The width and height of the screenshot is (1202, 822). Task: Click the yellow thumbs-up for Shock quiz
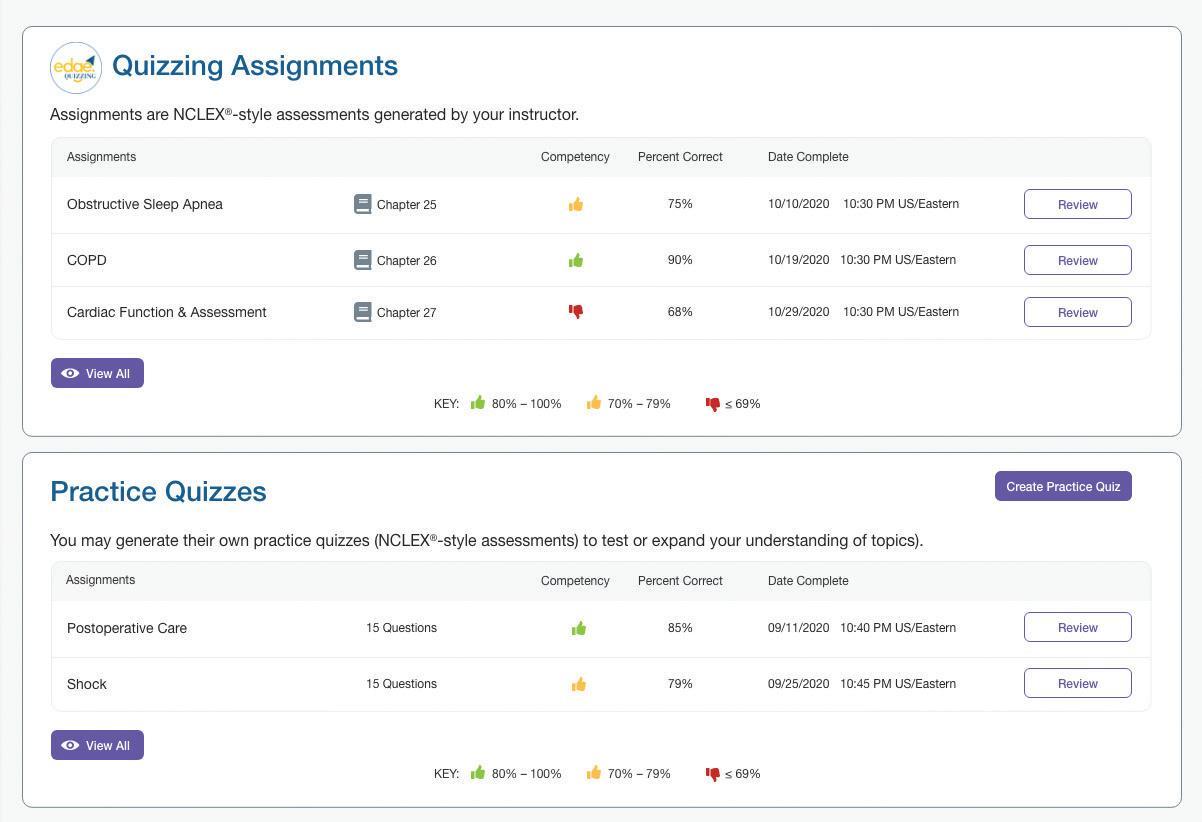click(578, 684)
